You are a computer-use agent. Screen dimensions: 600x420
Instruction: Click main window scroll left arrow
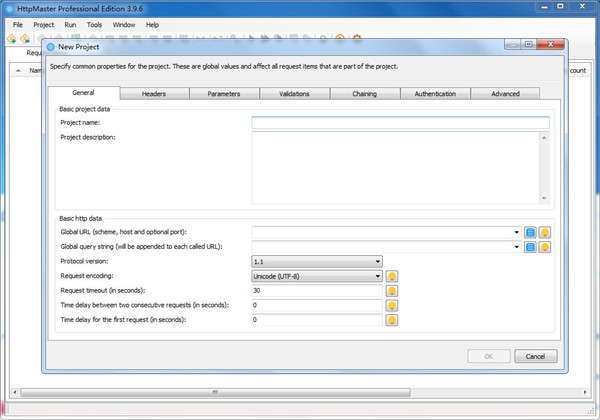pos(15,392)
